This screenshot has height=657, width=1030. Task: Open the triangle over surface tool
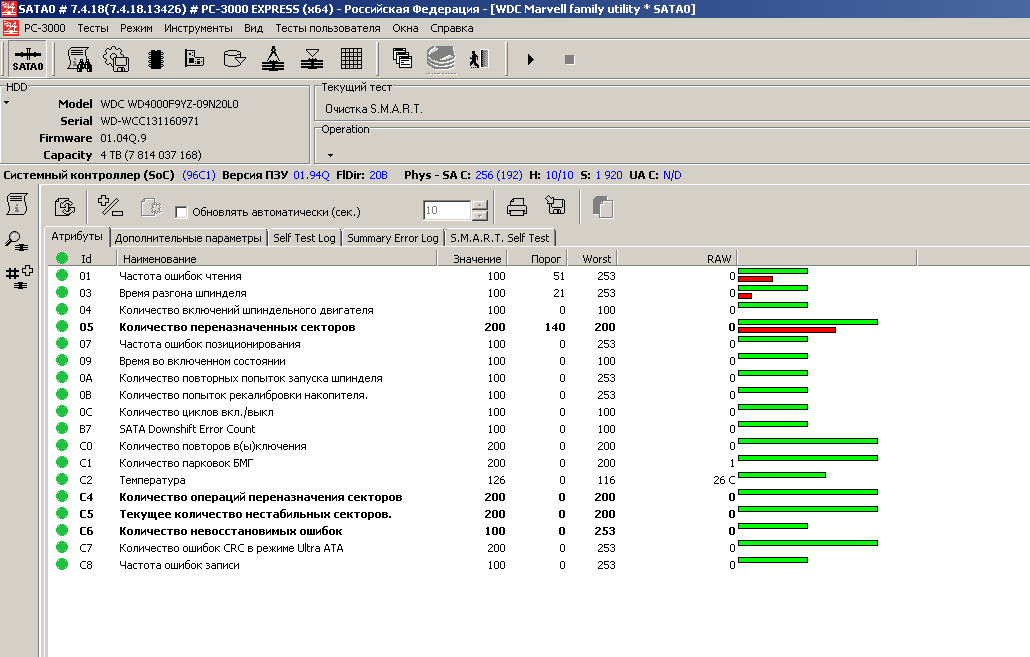click(311, 58)
